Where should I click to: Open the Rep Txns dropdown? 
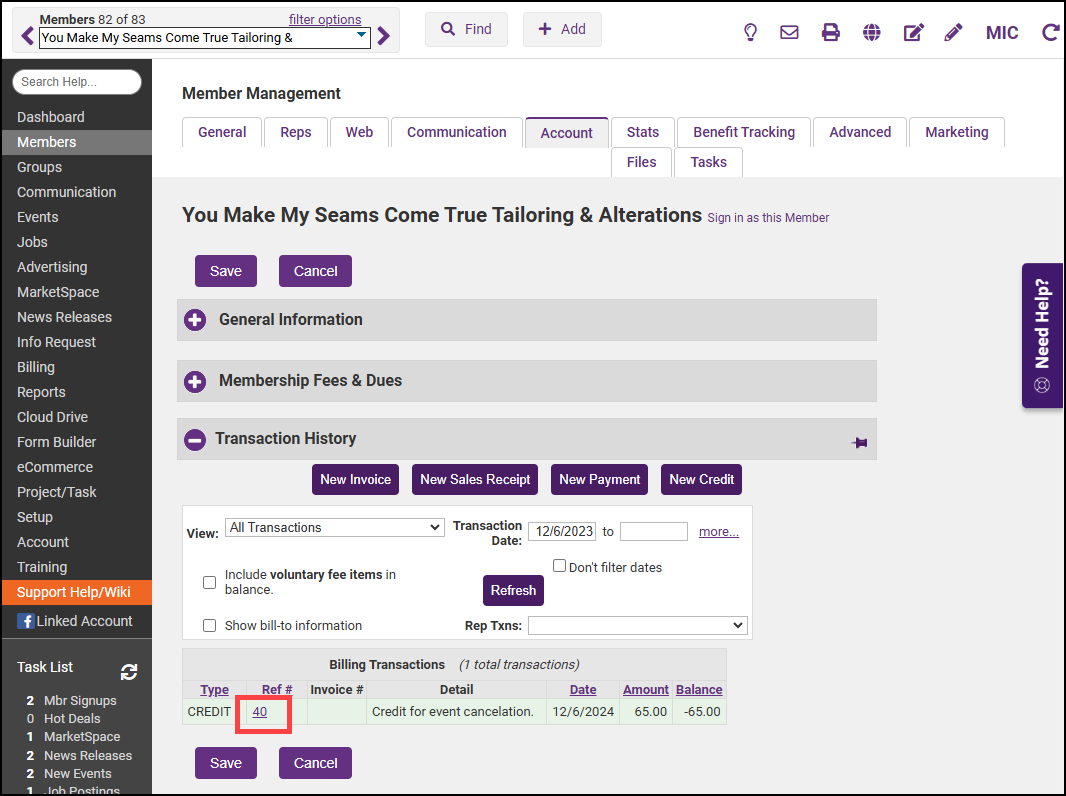[637, 625]
